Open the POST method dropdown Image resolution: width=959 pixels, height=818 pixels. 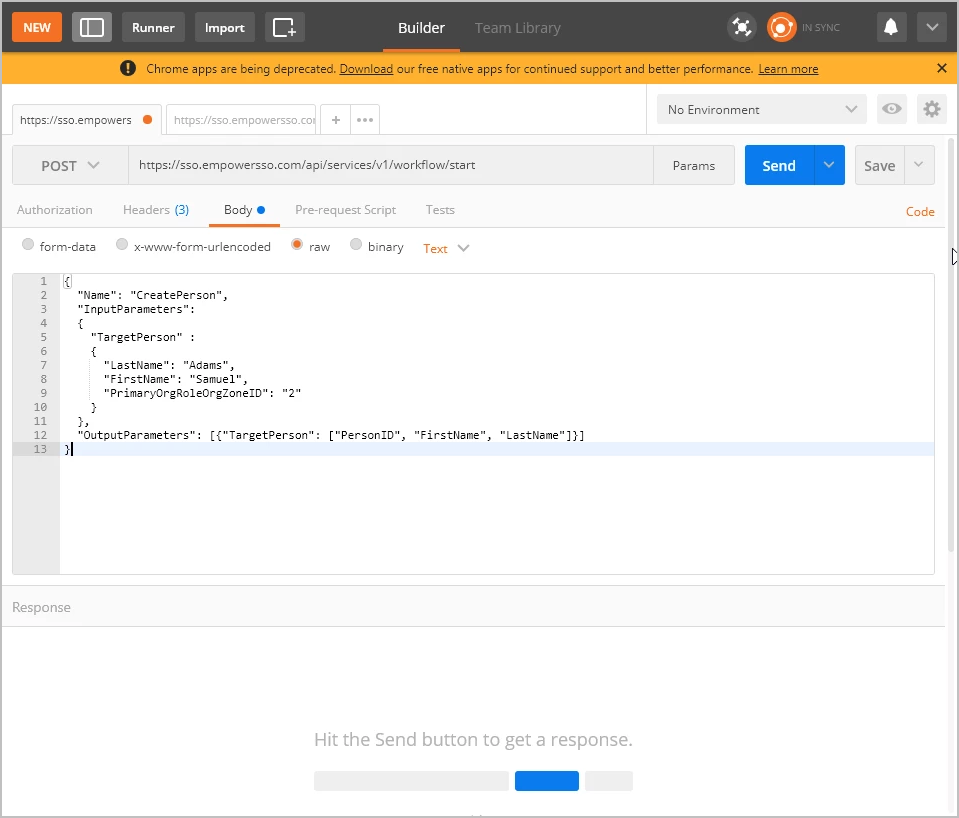[x=70, y=166]
